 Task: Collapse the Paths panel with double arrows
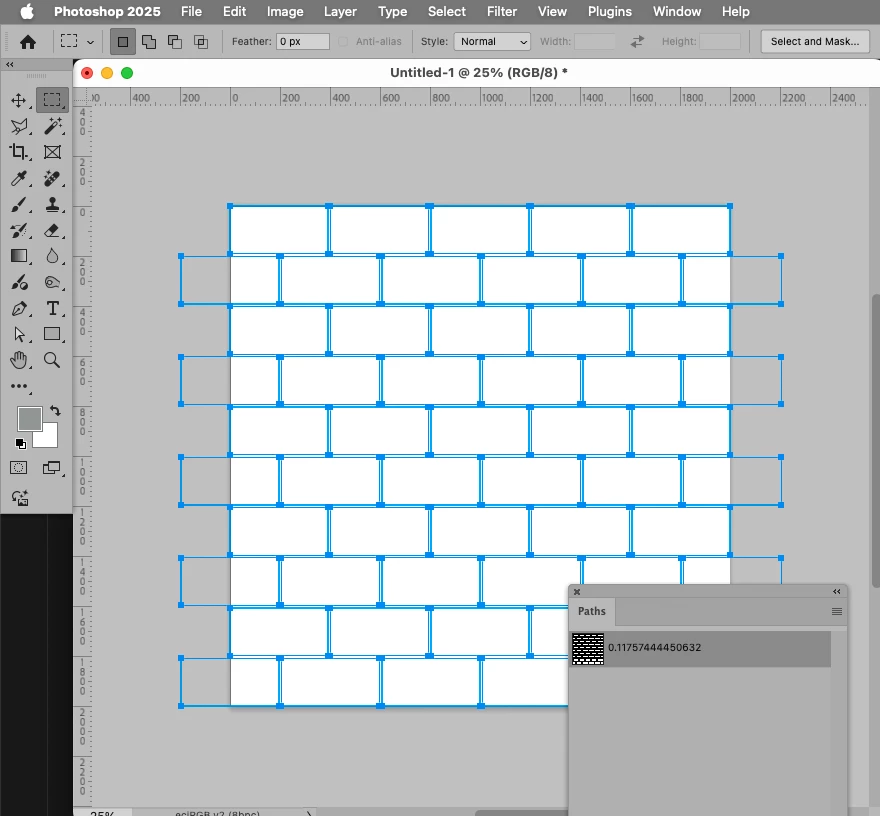[837, 592]
